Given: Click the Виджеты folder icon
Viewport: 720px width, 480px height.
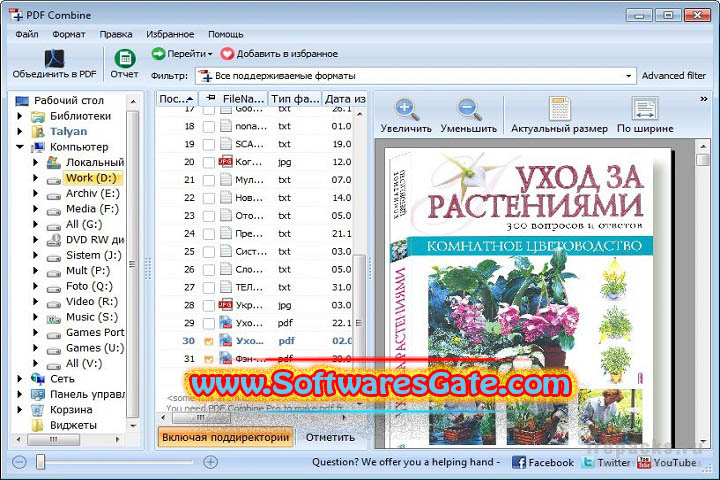Looking at the screenshot, I should (x=38, y=425).
